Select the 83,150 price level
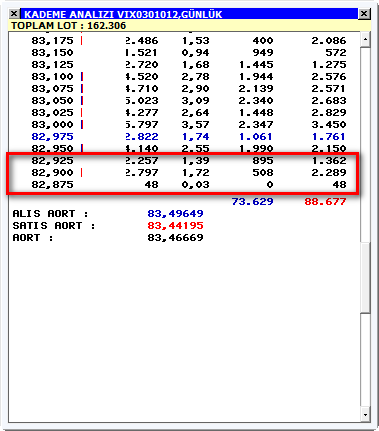379x431 pixels. click(52, 53)
